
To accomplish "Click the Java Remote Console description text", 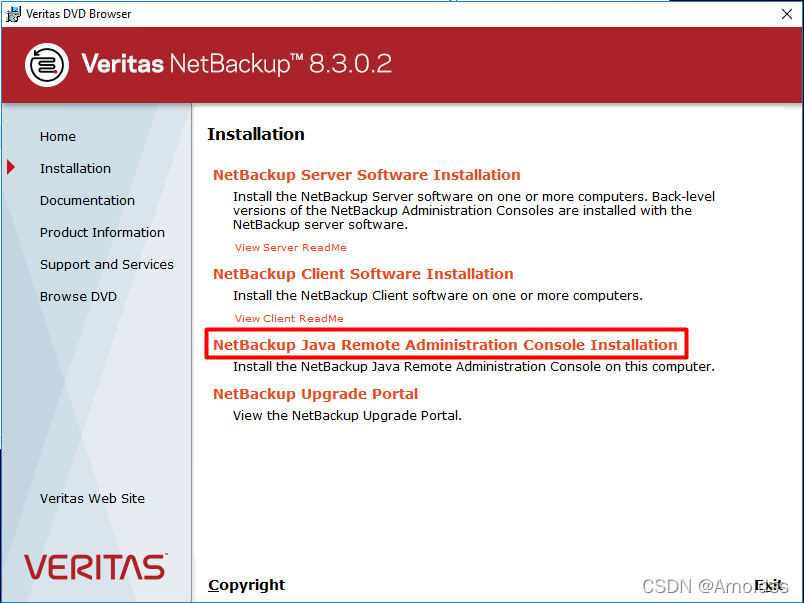I will 473,367.
